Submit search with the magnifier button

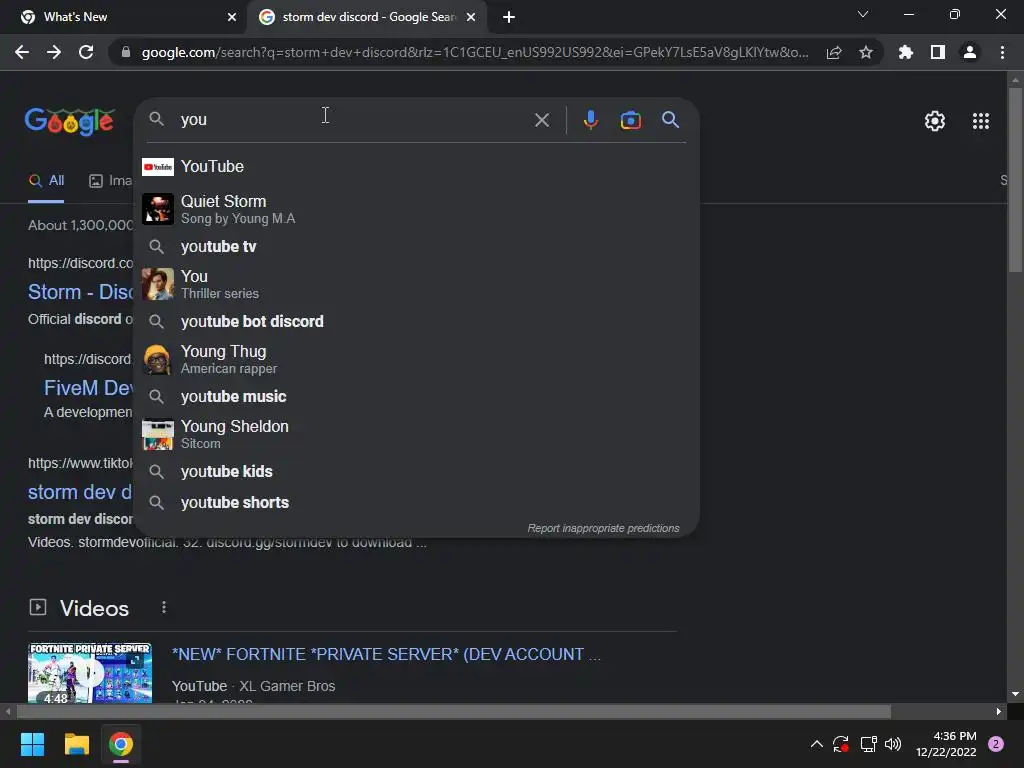tap(671, 120)
